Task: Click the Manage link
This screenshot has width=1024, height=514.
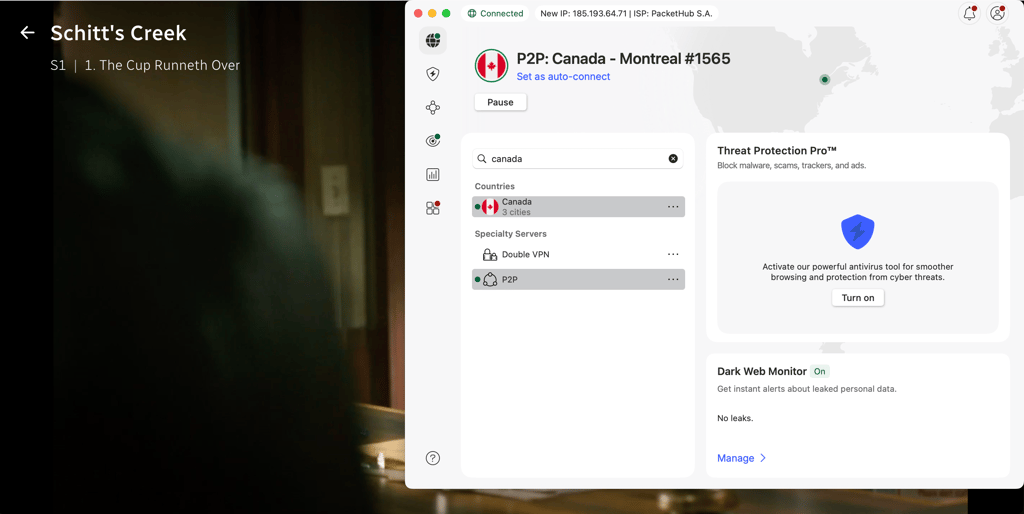Action: [735, 458]
